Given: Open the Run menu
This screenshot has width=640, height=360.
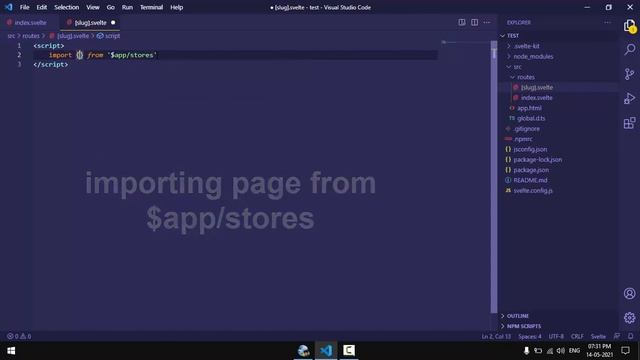Looking at the screenshot, I should [x=127, y=7].
